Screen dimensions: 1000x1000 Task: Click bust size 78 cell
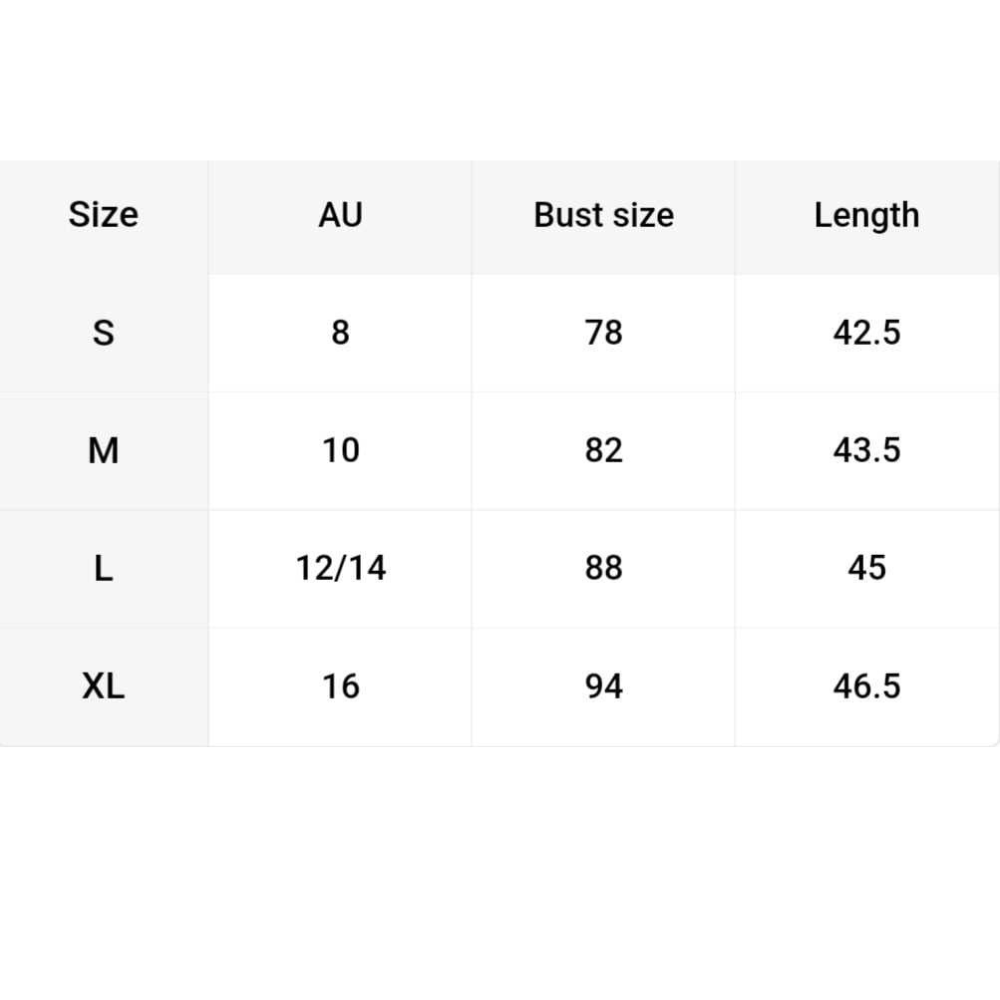603,332
